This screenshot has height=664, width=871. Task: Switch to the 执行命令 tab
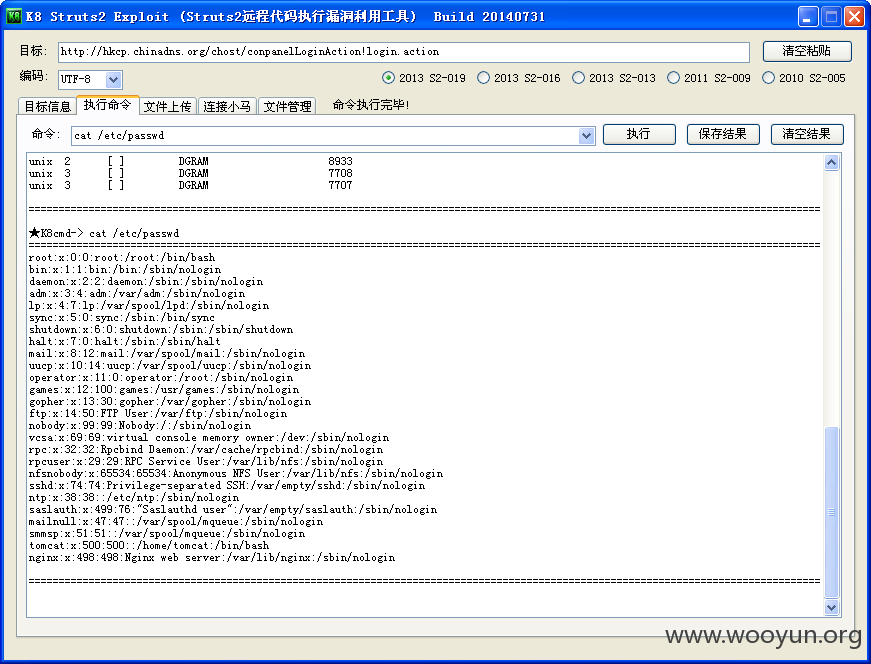107,104
